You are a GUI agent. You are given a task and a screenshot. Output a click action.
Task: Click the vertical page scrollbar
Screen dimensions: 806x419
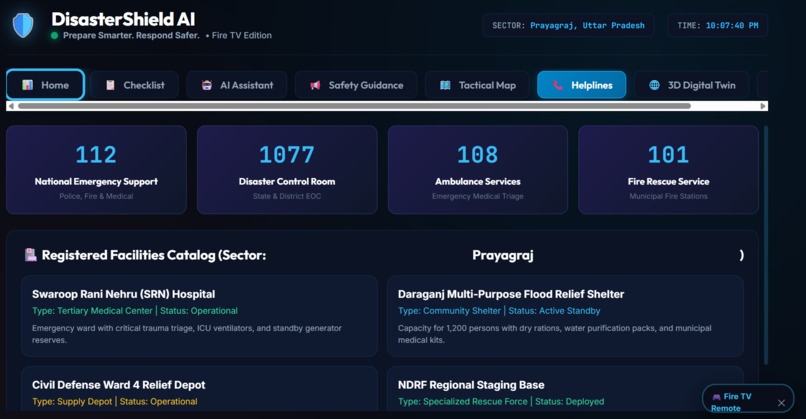pos(765,245)
